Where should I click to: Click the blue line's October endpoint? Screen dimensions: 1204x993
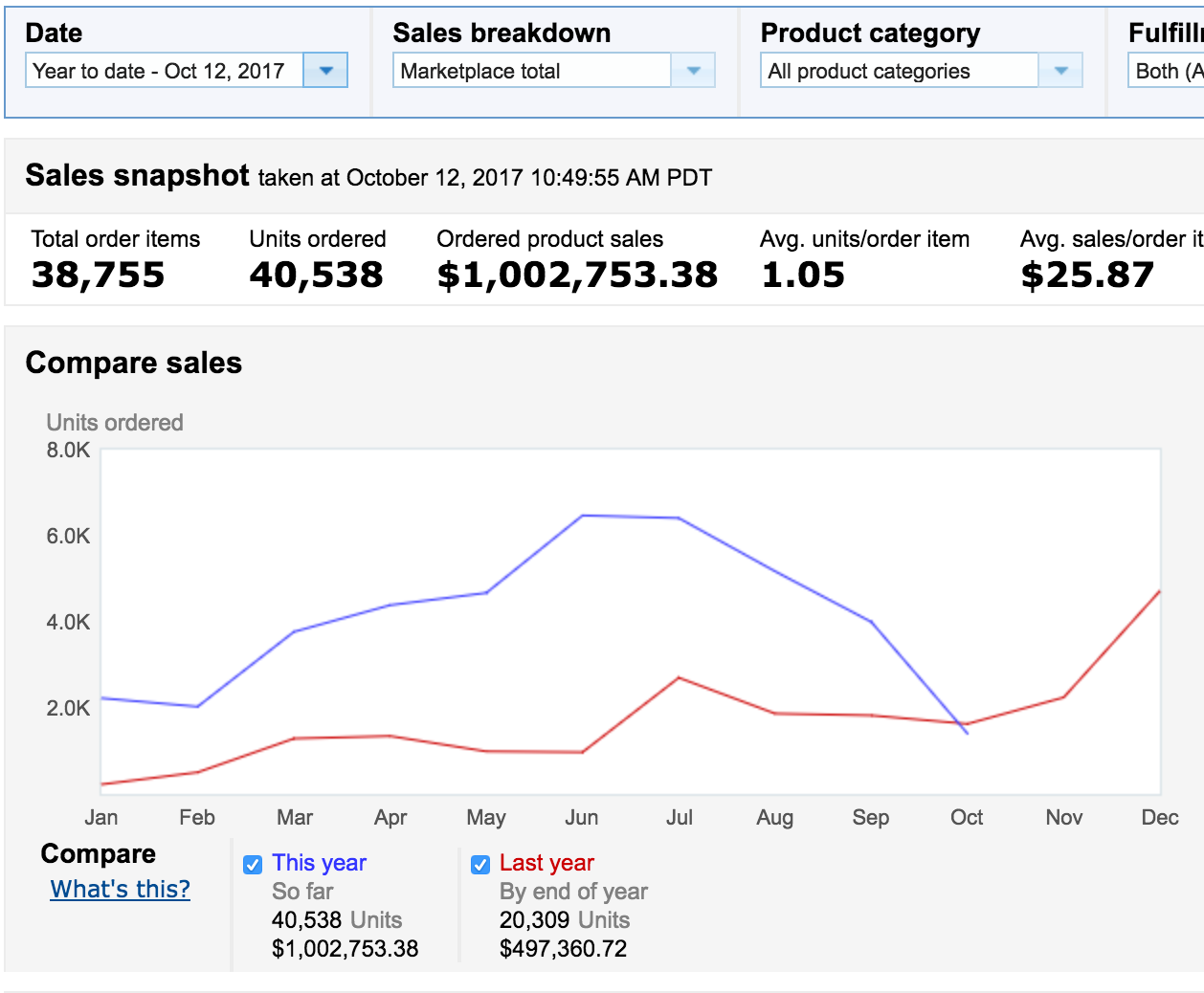tap(968, 733)
